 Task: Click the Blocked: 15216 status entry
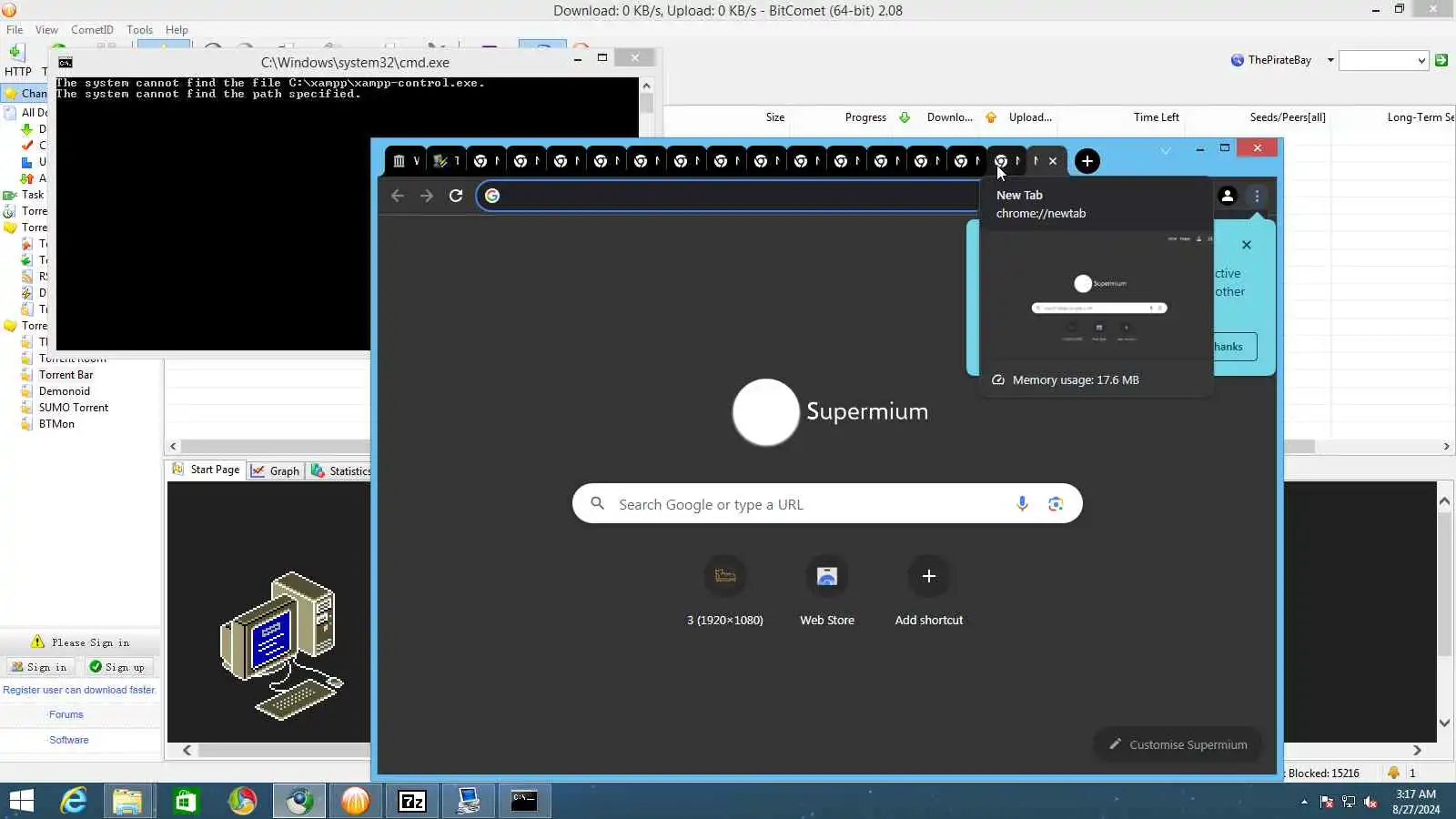pyautogui.click(x=1323, y=773)
